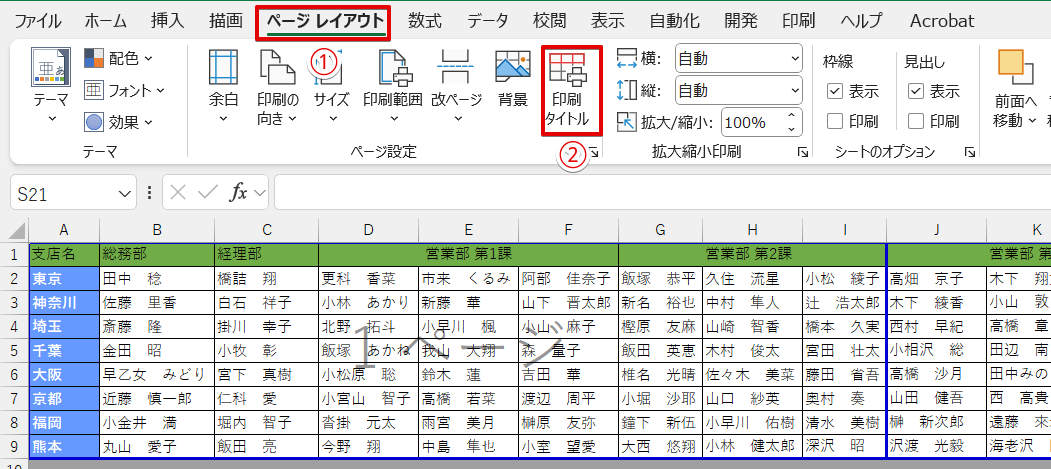Select the 経理部 header cell
1051x469 pixels.
tap(267, 254)
